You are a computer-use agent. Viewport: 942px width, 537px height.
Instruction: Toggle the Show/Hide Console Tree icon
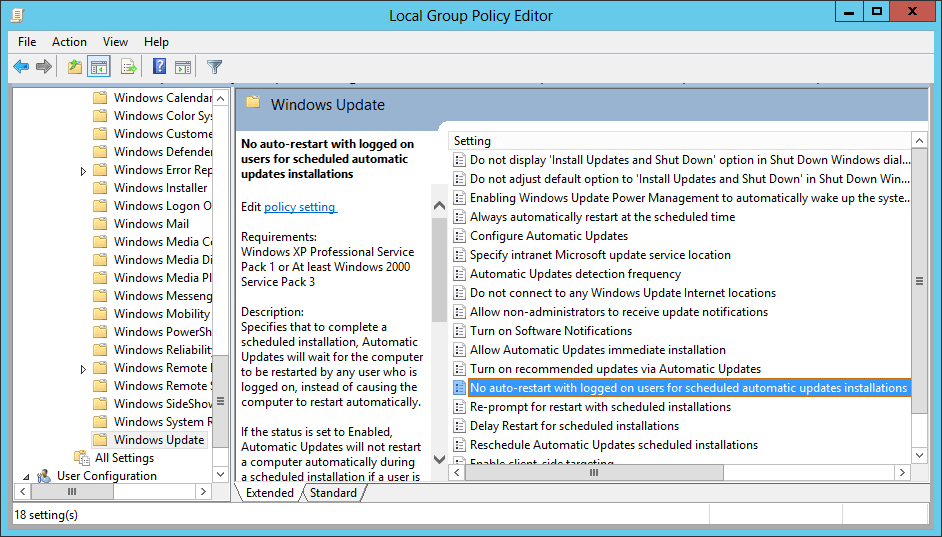coord(99,67)
